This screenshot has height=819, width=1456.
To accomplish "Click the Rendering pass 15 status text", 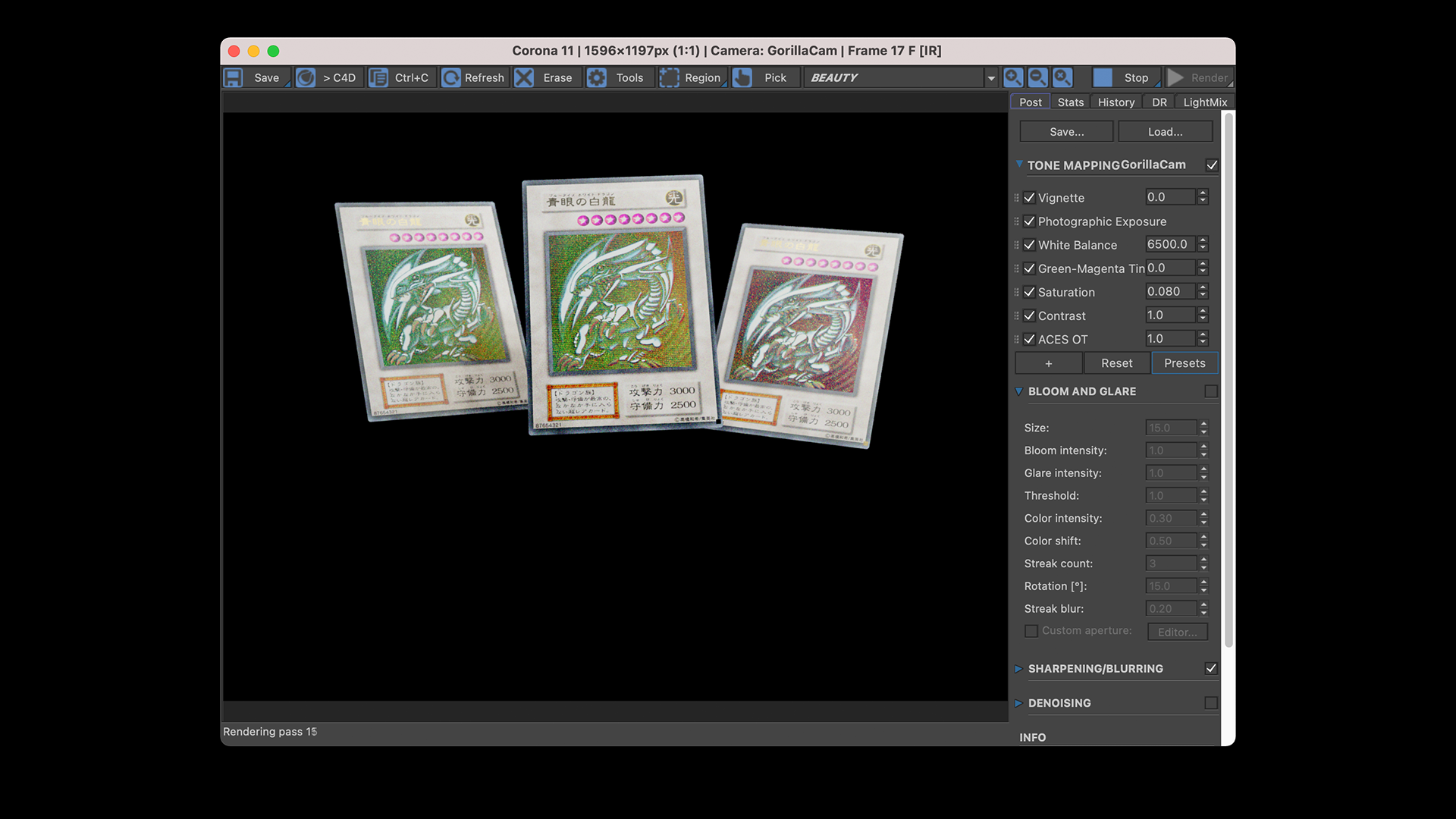I will (270, 732).
